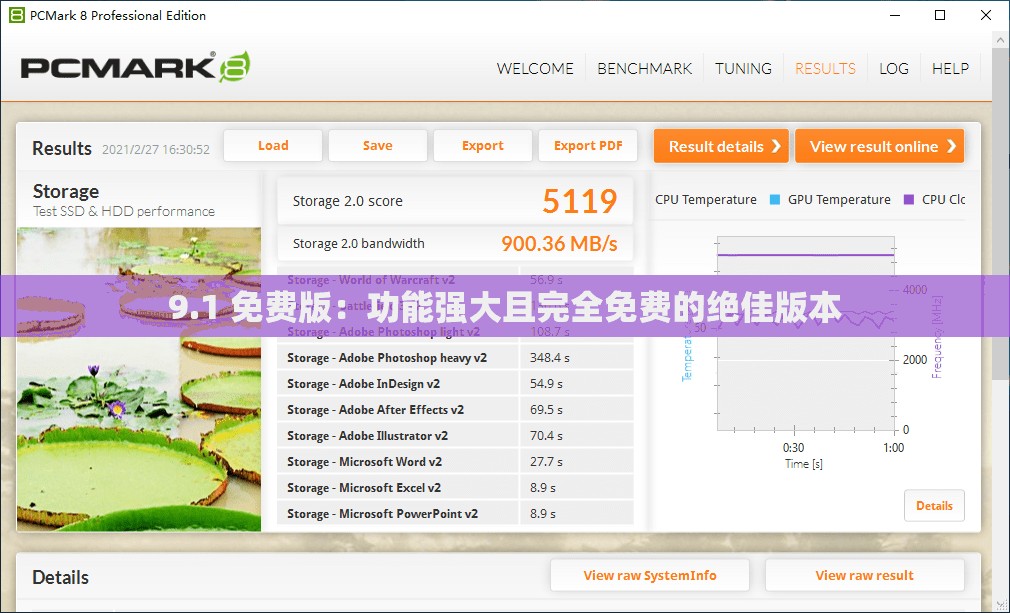Expand Result details
The width and height of the screenshot is (1010, 613).
tap(721, 146)
